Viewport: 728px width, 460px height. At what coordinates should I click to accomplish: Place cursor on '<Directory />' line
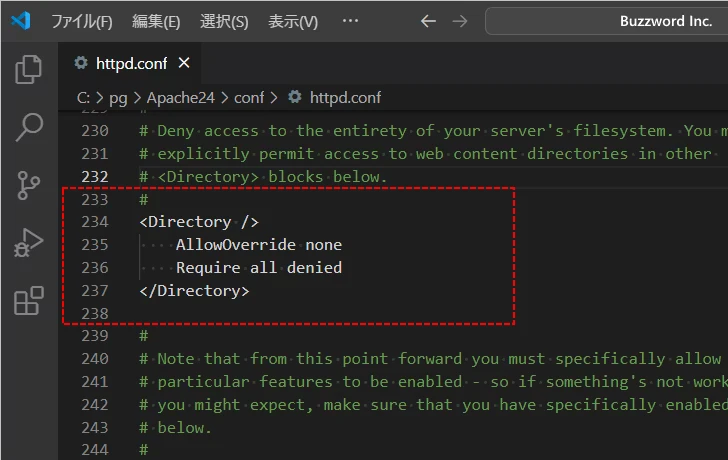[199, 222]
